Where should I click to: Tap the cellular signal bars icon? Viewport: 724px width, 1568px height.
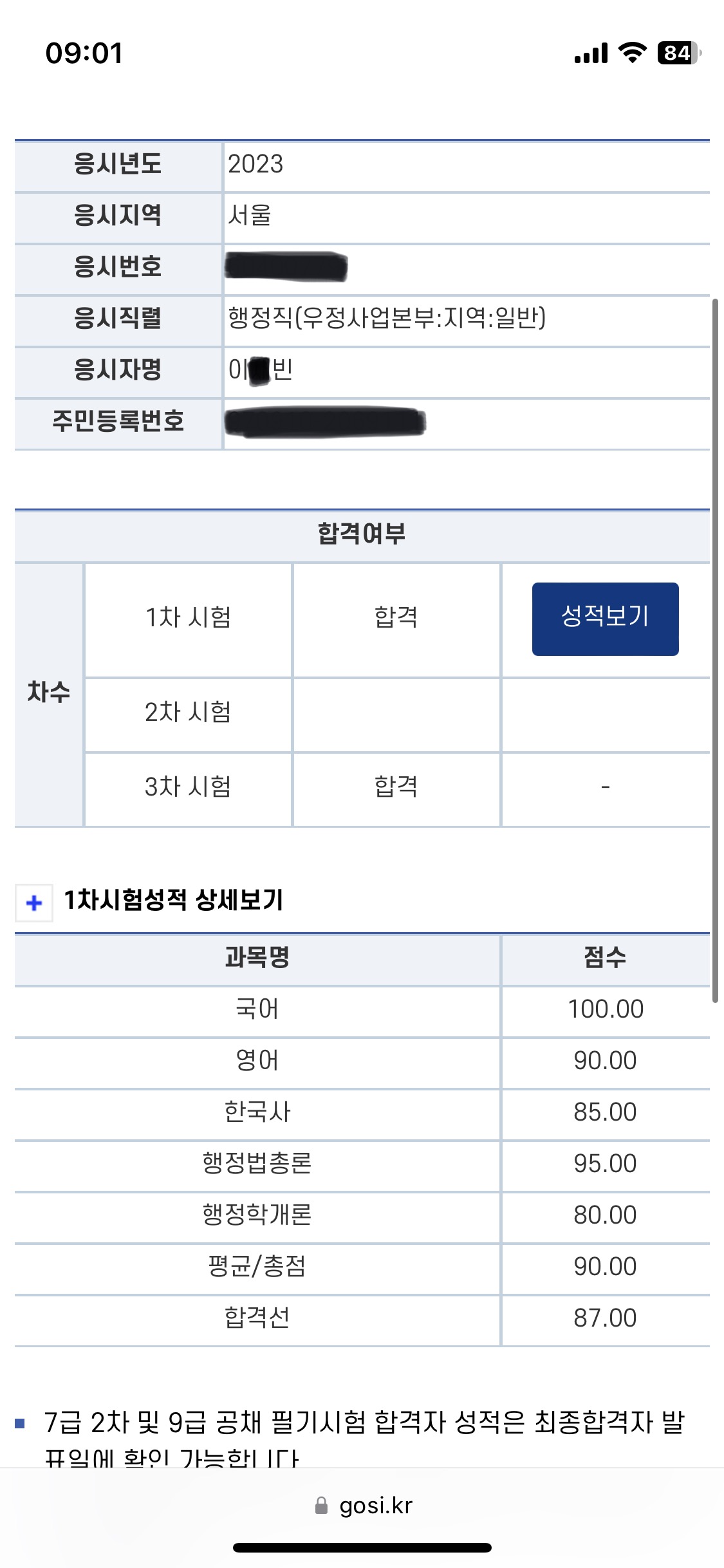pos(591,53)
